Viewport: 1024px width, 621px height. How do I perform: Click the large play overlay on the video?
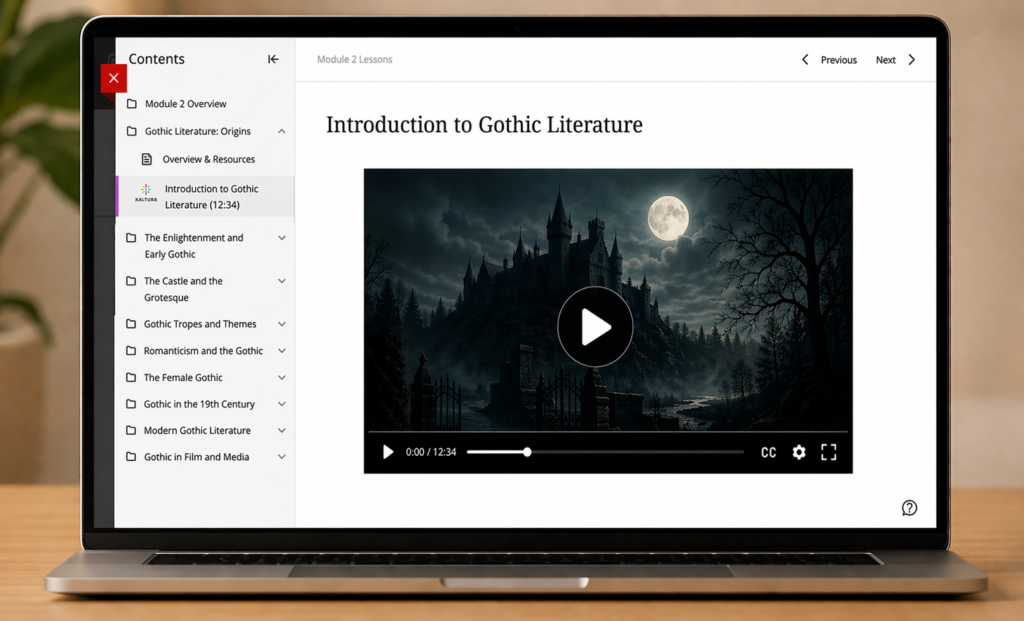click(595, 327)
